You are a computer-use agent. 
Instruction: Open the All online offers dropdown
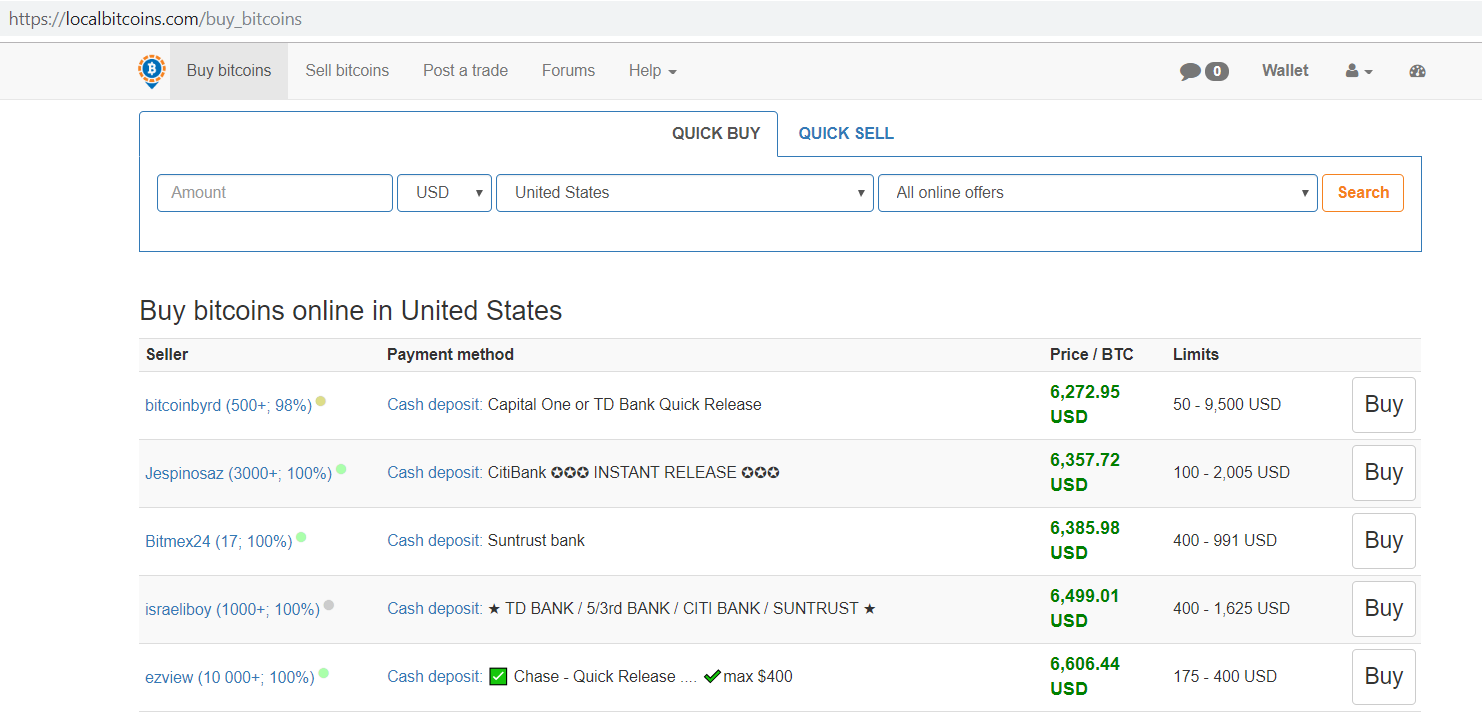(1098, 193)
